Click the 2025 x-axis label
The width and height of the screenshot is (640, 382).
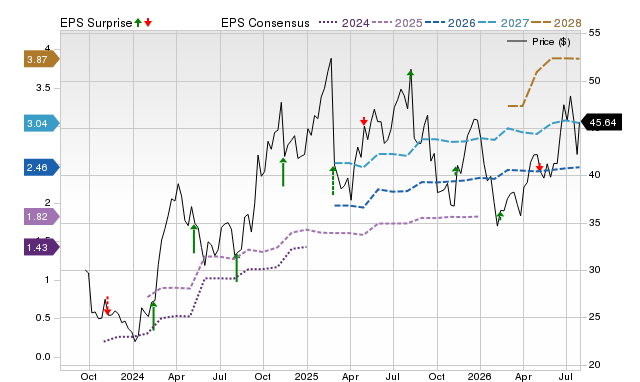click(307, 376)
